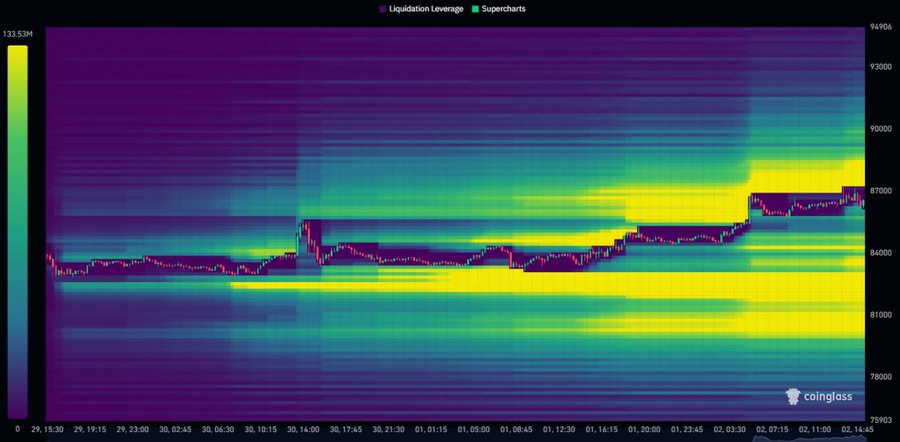Image resolution: width=900 pixels, height=442 pixels.
Task: Click the 29, 15:30 time label
Action: click(x=48, y=429)
